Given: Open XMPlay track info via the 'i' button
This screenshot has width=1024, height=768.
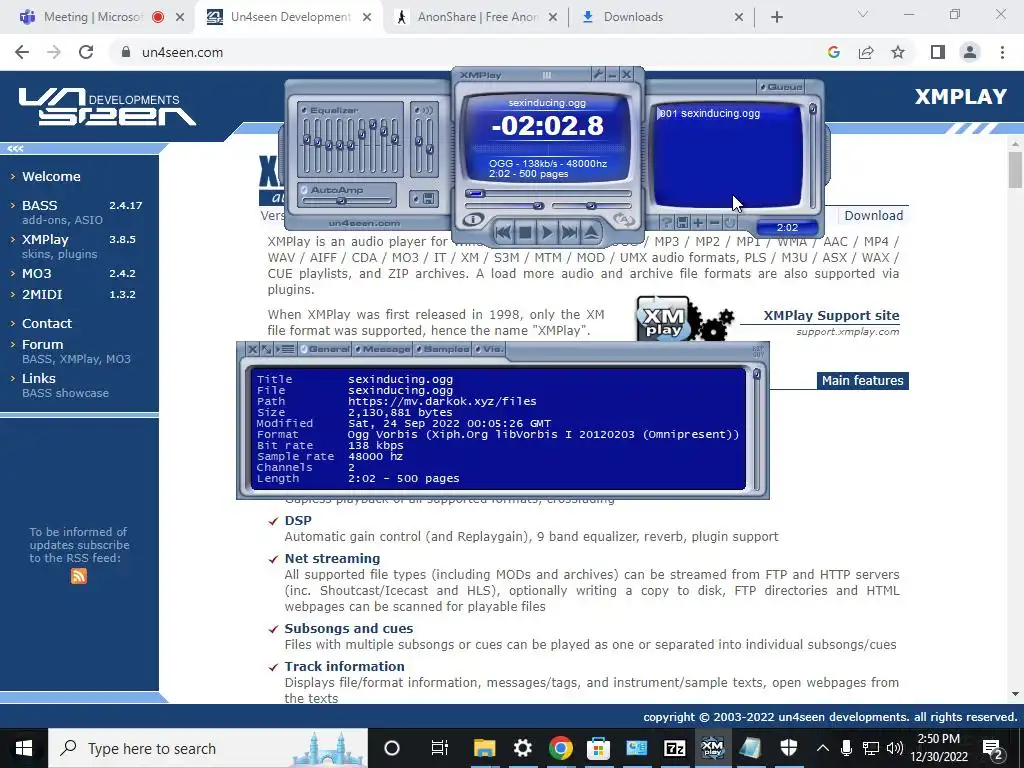Looking at the screenshot, I should 473,219.
